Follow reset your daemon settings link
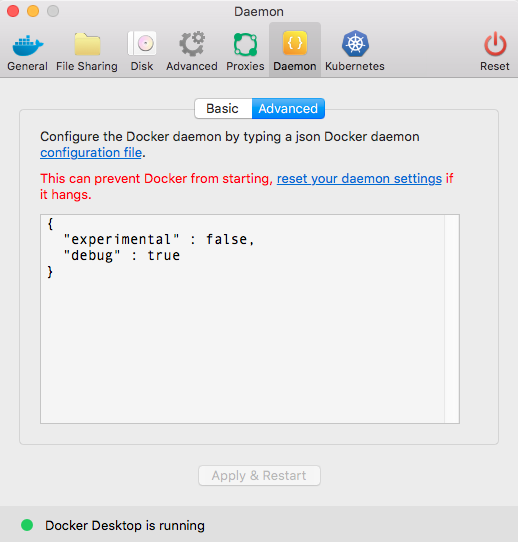 [x=359, y=178]
